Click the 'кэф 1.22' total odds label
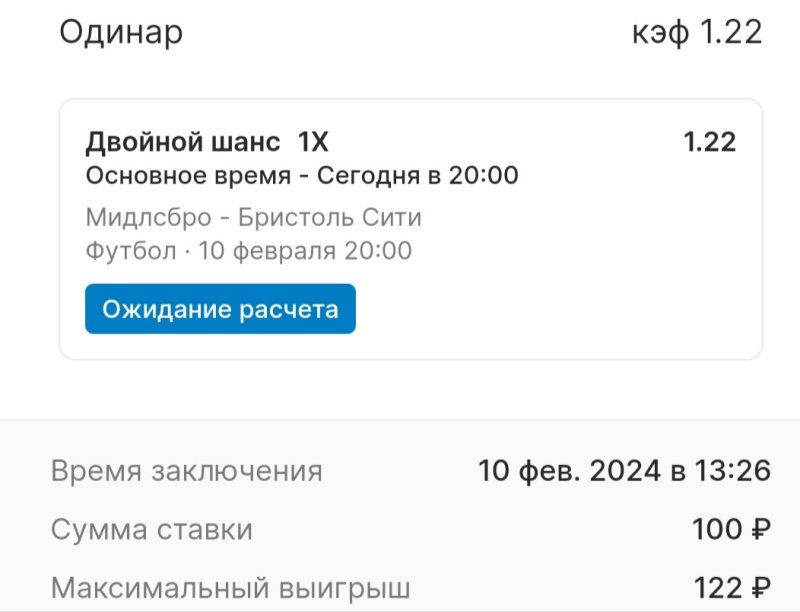Screen dimensions: 800x612 pos(697,32)
